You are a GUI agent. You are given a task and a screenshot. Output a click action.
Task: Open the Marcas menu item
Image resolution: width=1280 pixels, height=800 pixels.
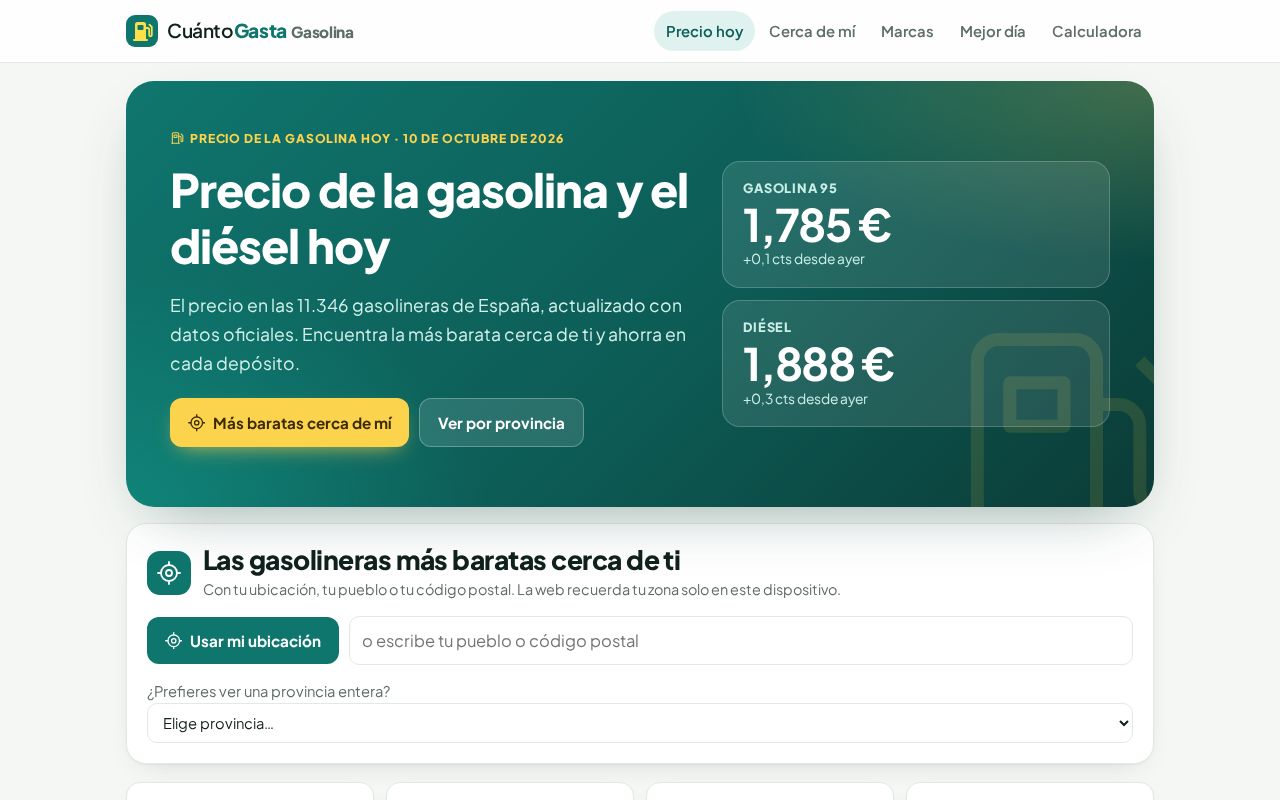(x=907, y=31)
